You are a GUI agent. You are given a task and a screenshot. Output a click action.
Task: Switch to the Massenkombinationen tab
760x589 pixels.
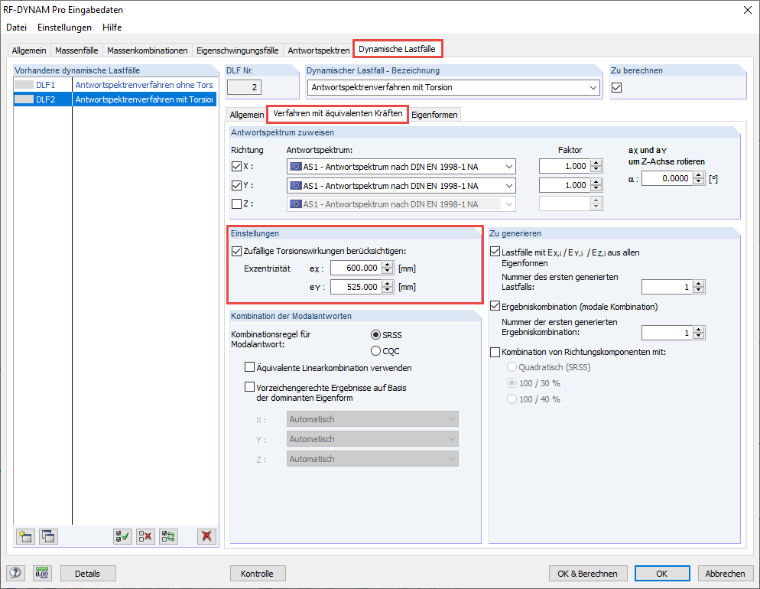[147, 50]
